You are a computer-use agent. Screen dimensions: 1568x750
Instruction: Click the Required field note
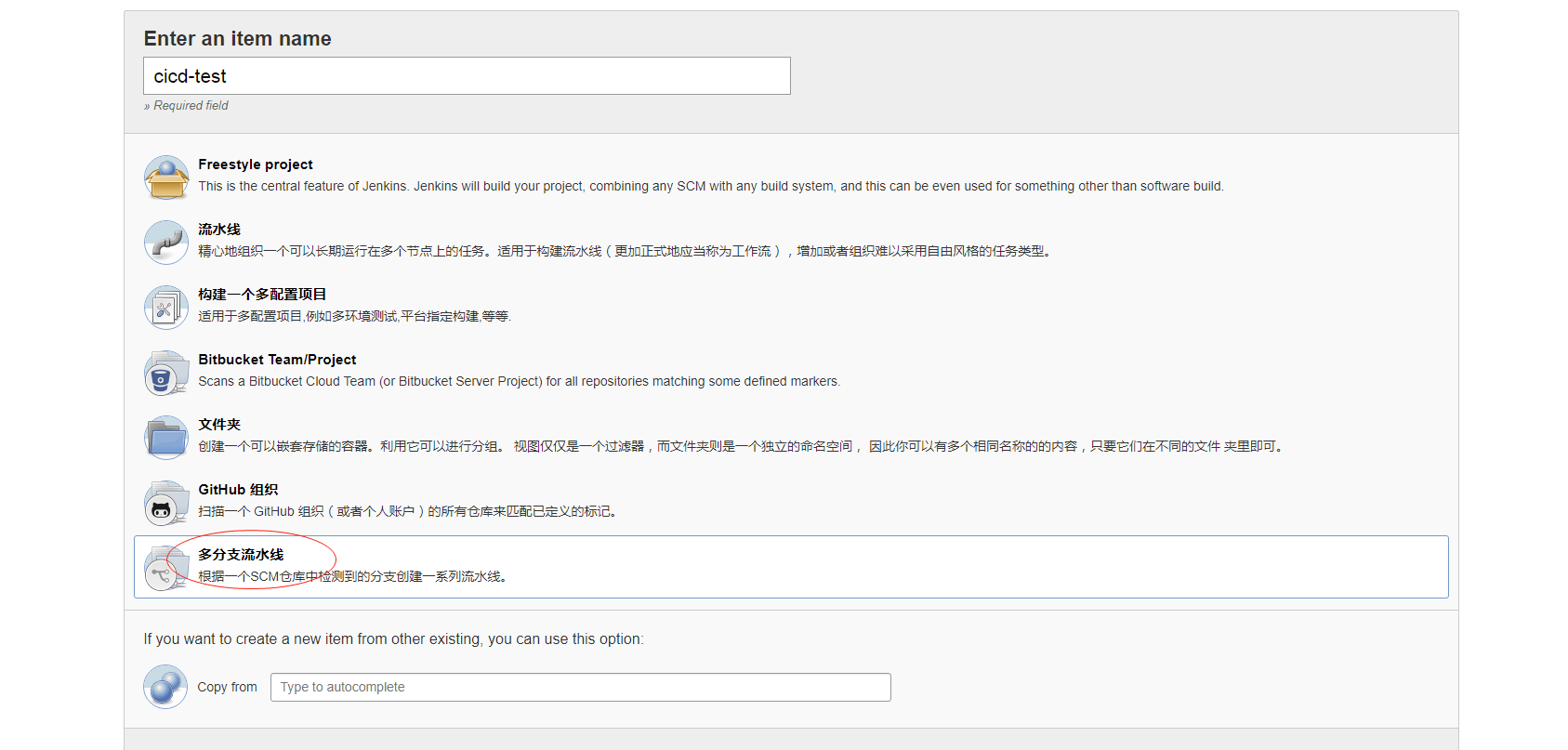(186, 106)
